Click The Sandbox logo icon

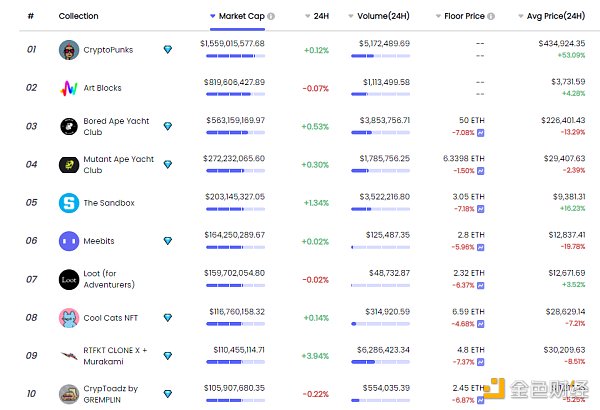(68, 202)
